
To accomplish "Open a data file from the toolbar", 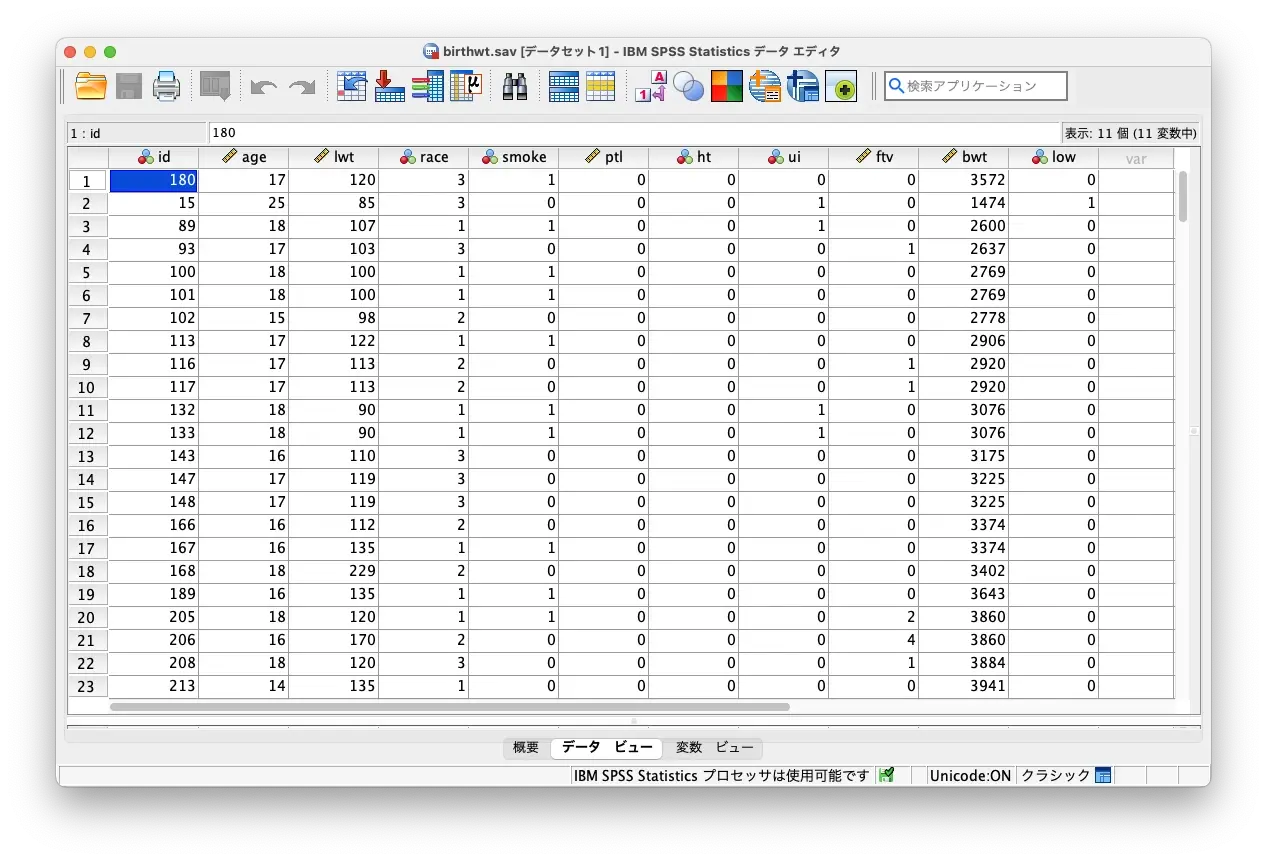I will click(x=90, y=86).
